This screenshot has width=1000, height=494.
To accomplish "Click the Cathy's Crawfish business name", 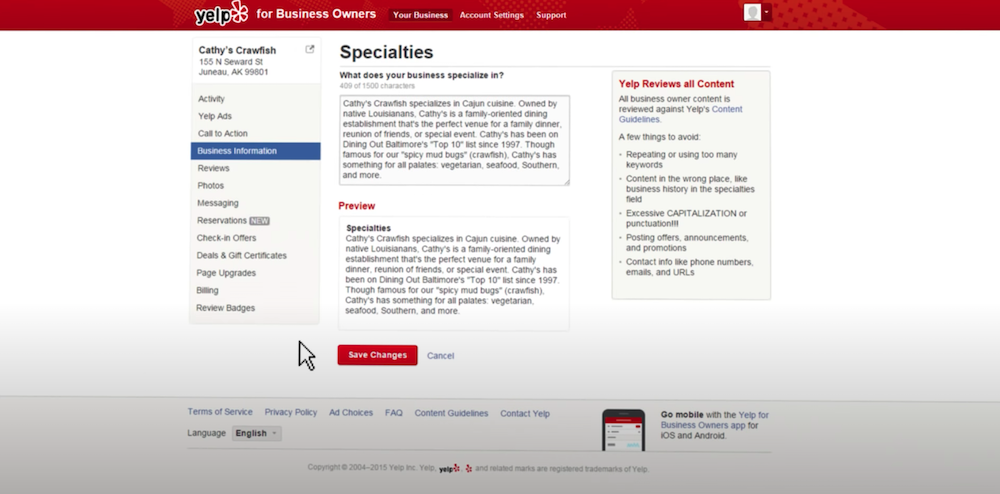I will pos(237,50).
